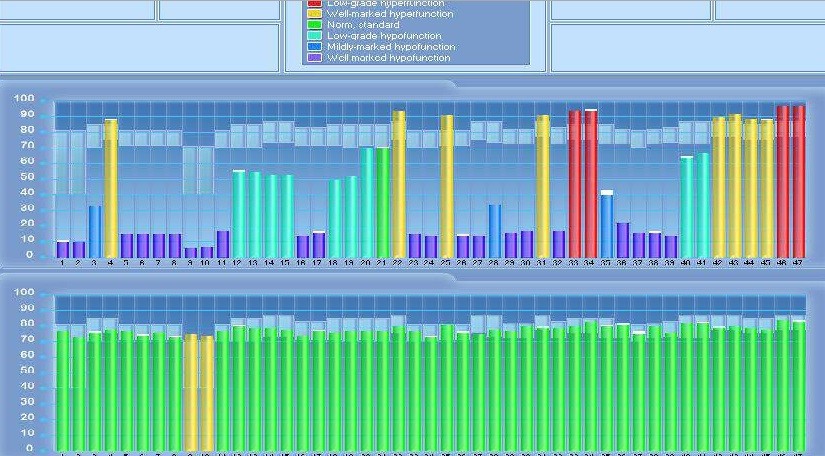Click the green Norm. standard legend swatch

(x=313, y=25)
